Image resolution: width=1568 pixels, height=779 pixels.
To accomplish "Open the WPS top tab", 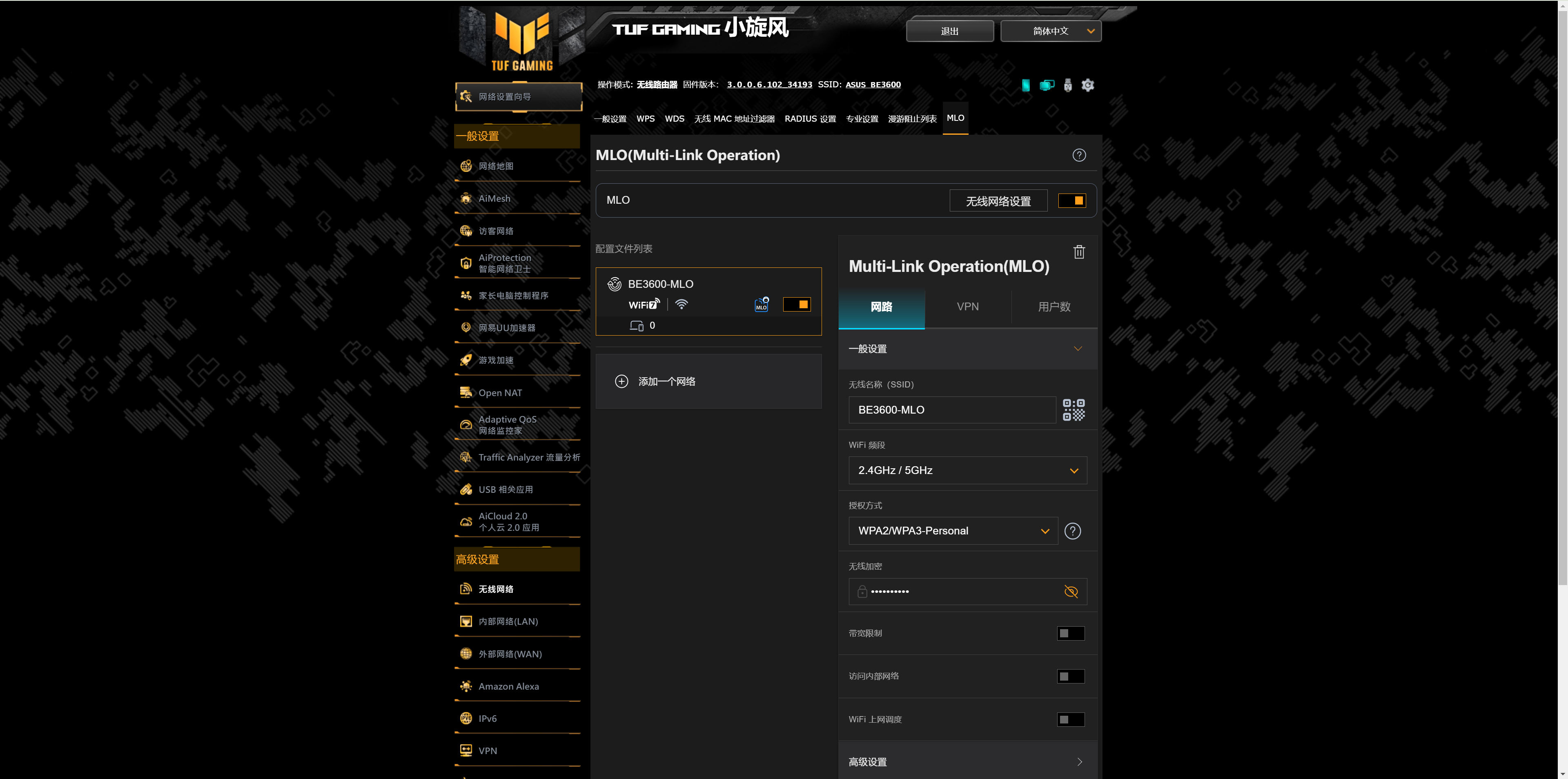I will coord(645,119).
